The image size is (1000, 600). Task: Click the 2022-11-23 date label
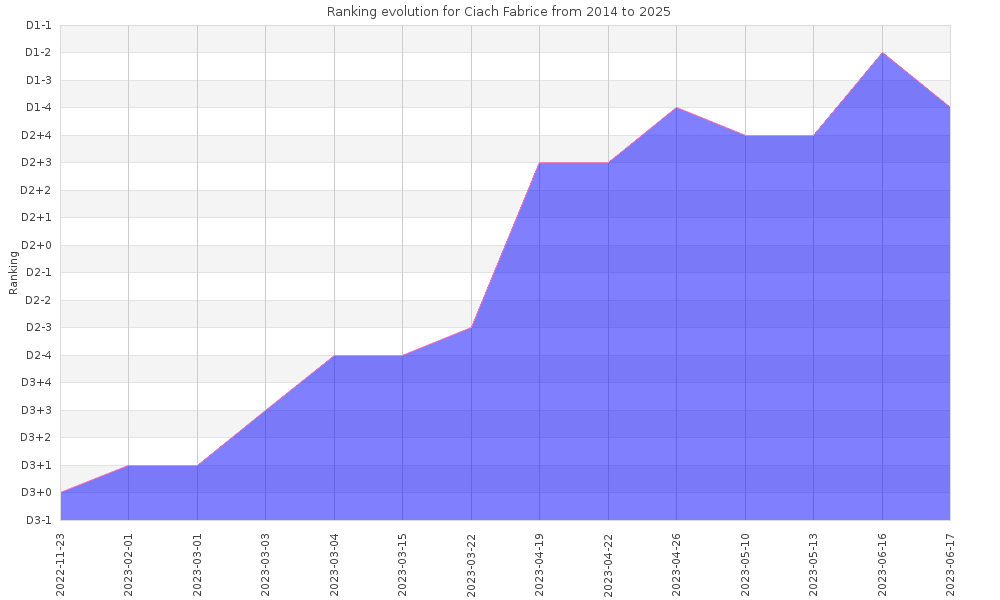point(61,563)
